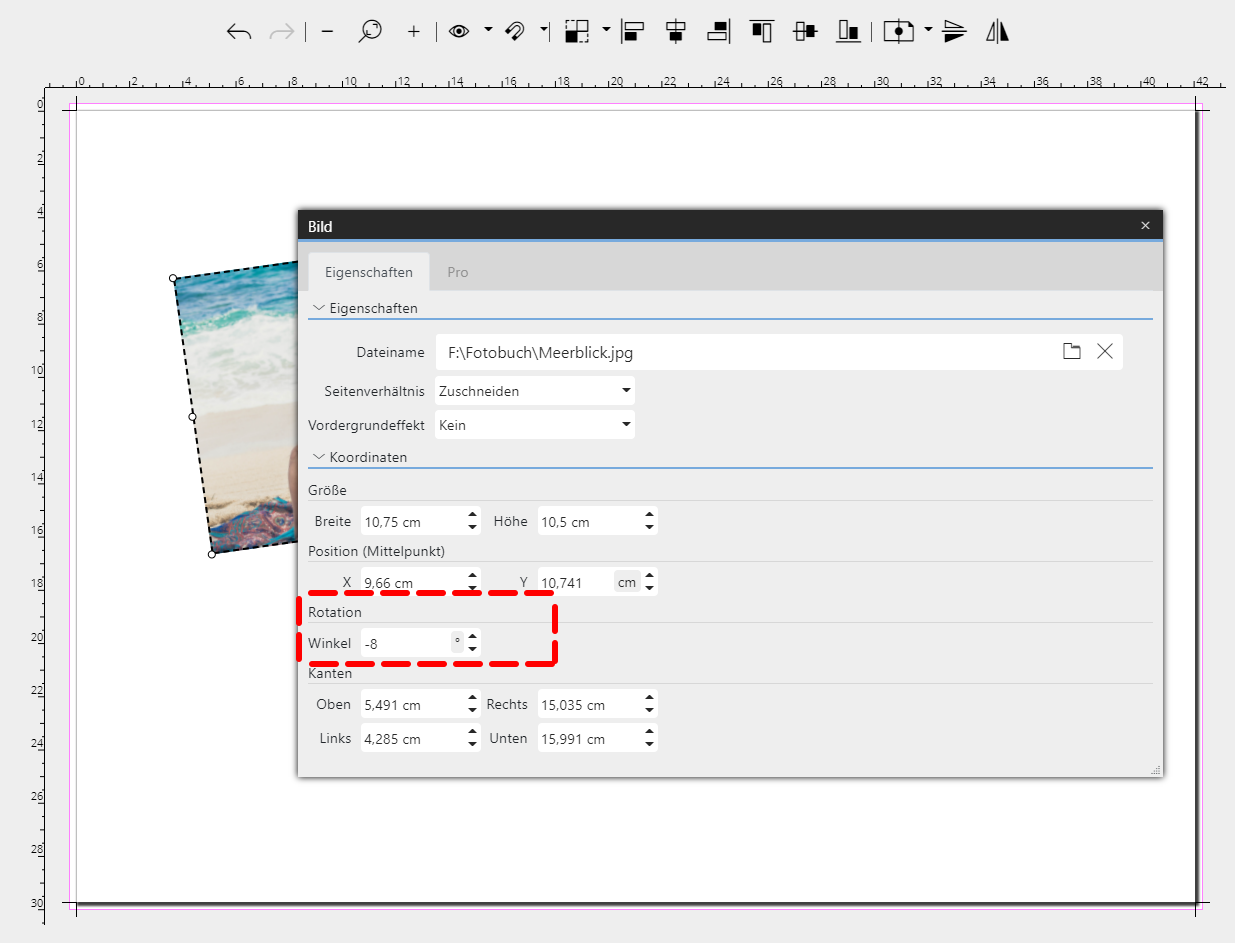Collapse the Koordinaten section
The image size is (1235, 943).
[320, 457]
